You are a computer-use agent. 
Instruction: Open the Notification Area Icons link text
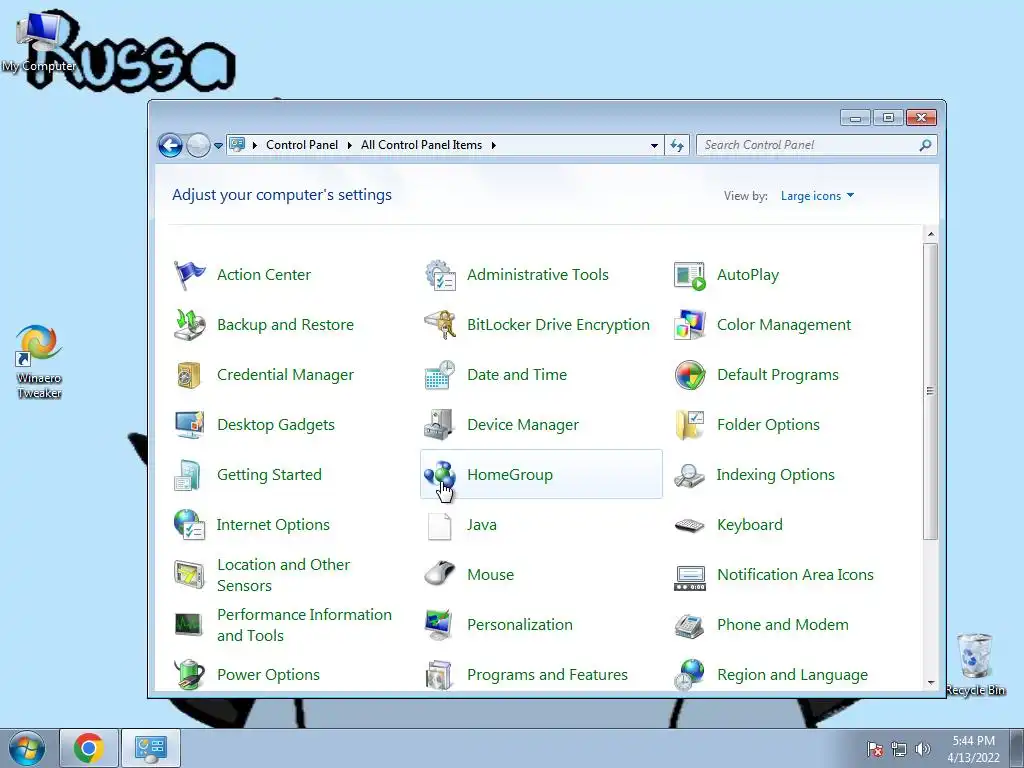795,575
